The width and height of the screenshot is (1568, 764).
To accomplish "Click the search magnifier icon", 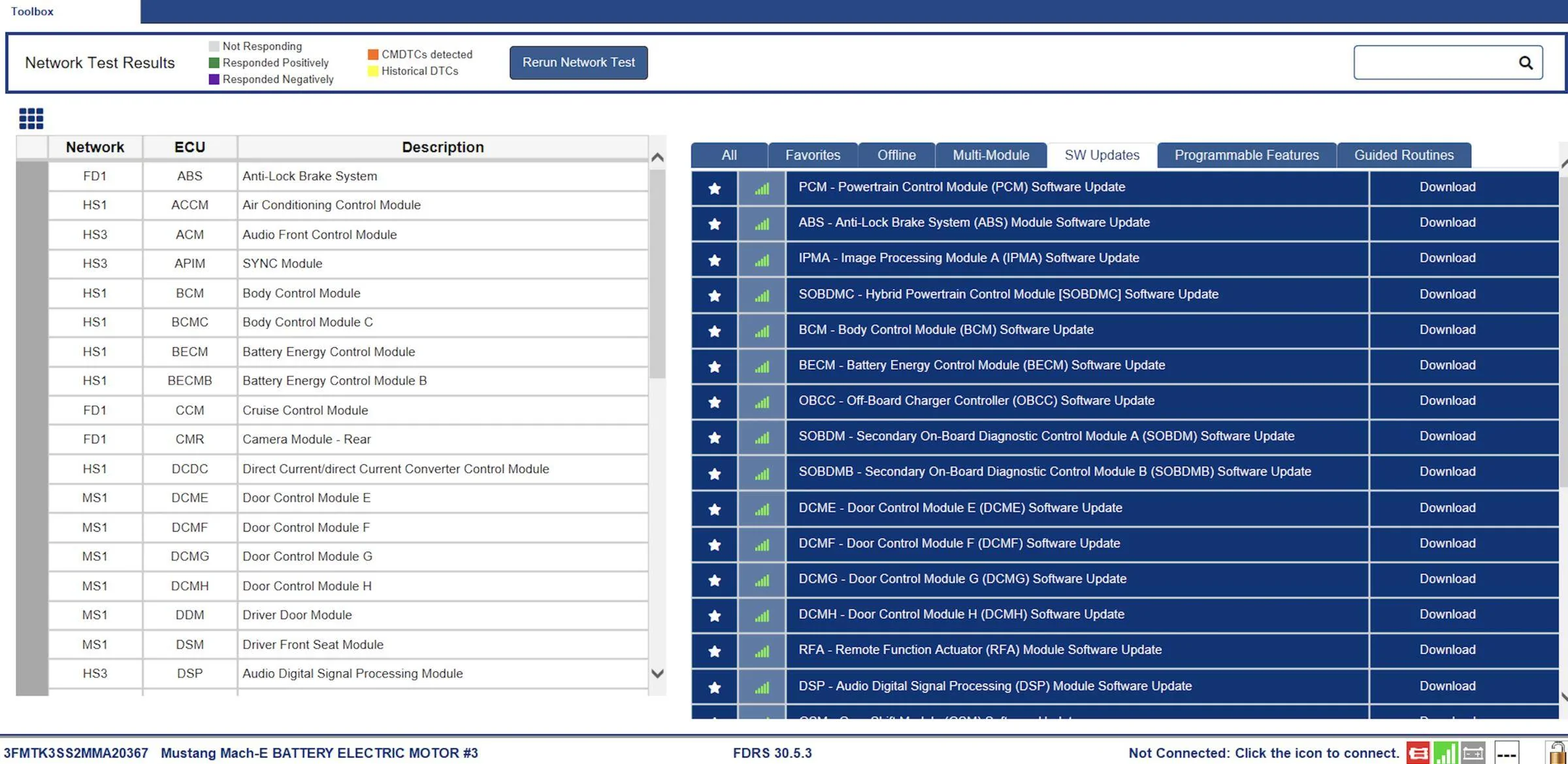I will (1526, 63).
